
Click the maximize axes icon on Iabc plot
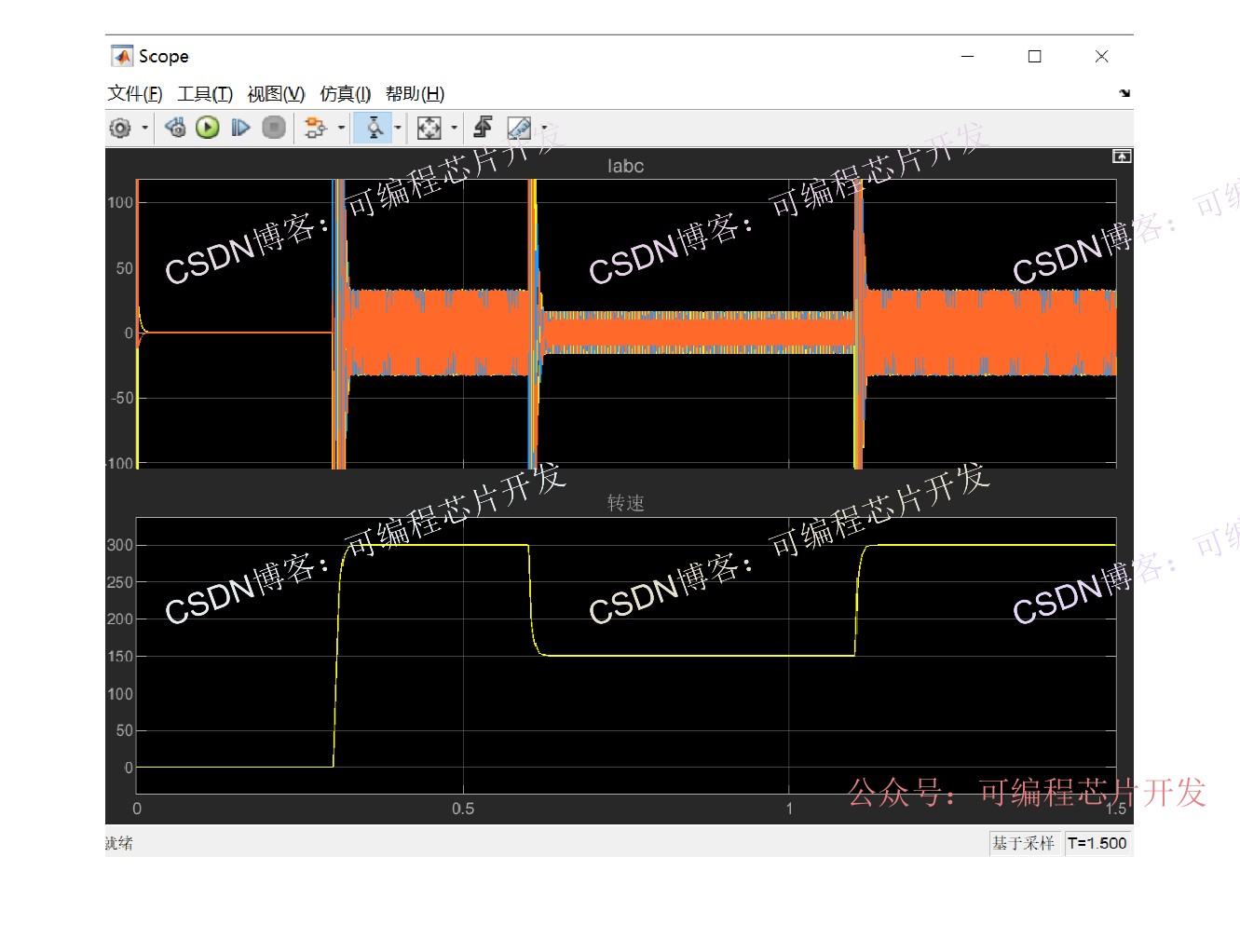tap(1122, 156)
